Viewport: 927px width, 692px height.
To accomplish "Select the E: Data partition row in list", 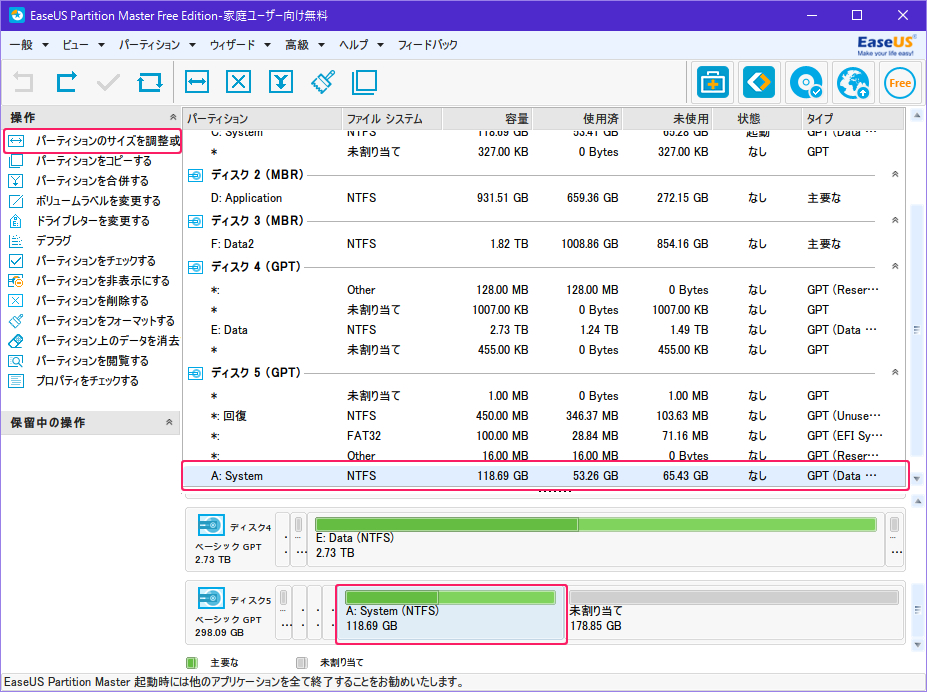I will pyautogui.click(x=543, y=330).
